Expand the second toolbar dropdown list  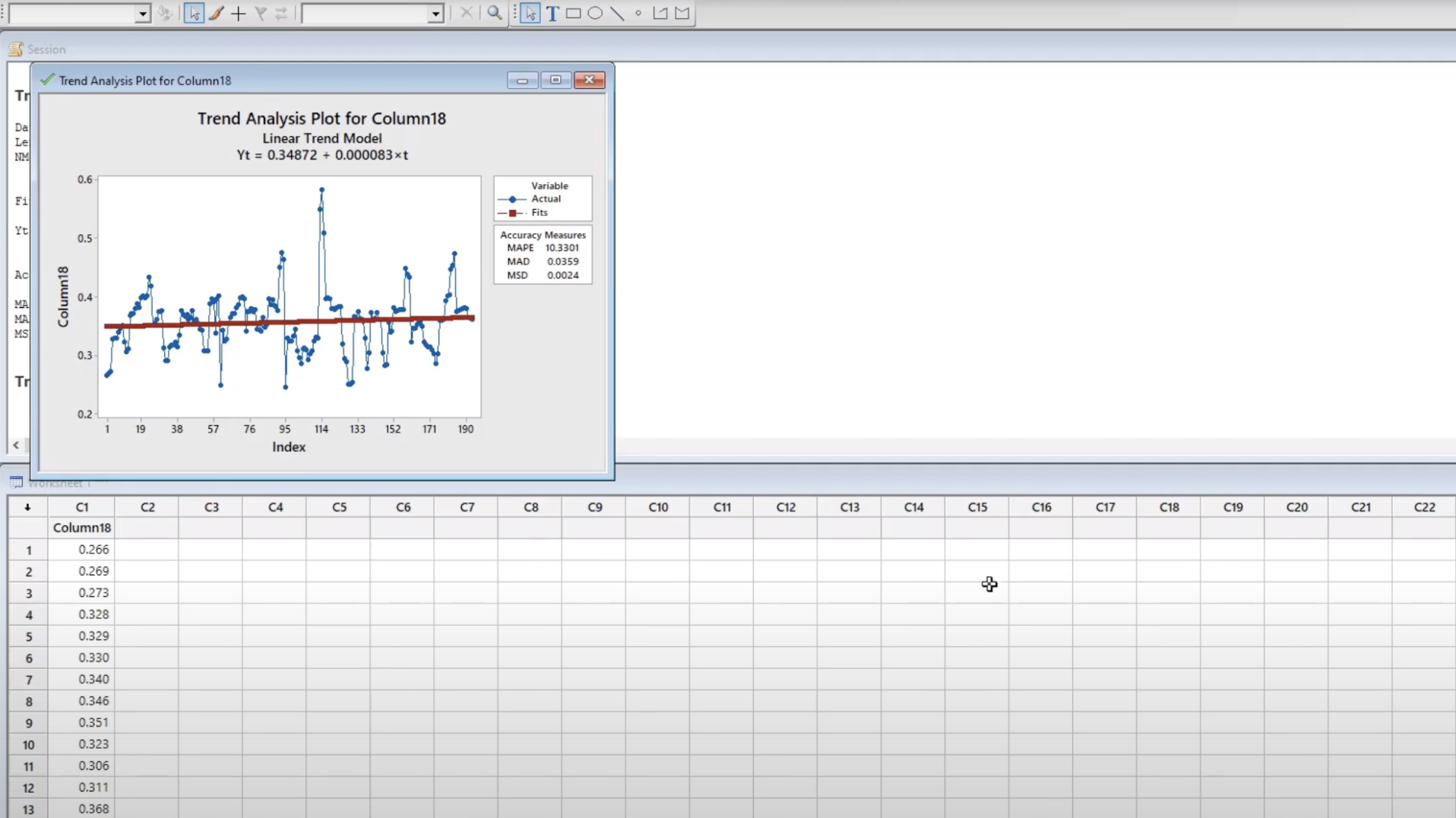(x=435, y=14)
